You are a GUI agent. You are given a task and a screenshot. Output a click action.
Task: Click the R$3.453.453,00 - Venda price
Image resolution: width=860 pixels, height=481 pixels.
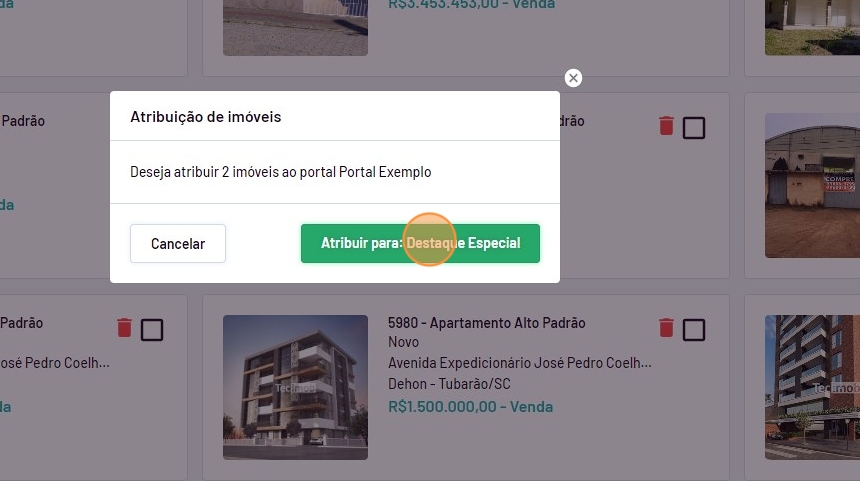point(471,4)
